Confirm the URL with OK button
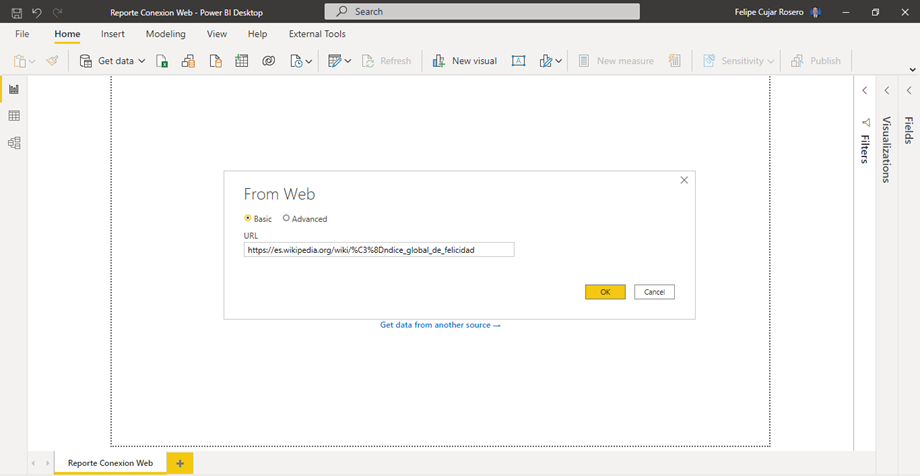The image size is (920, 476). coord(605,292)
